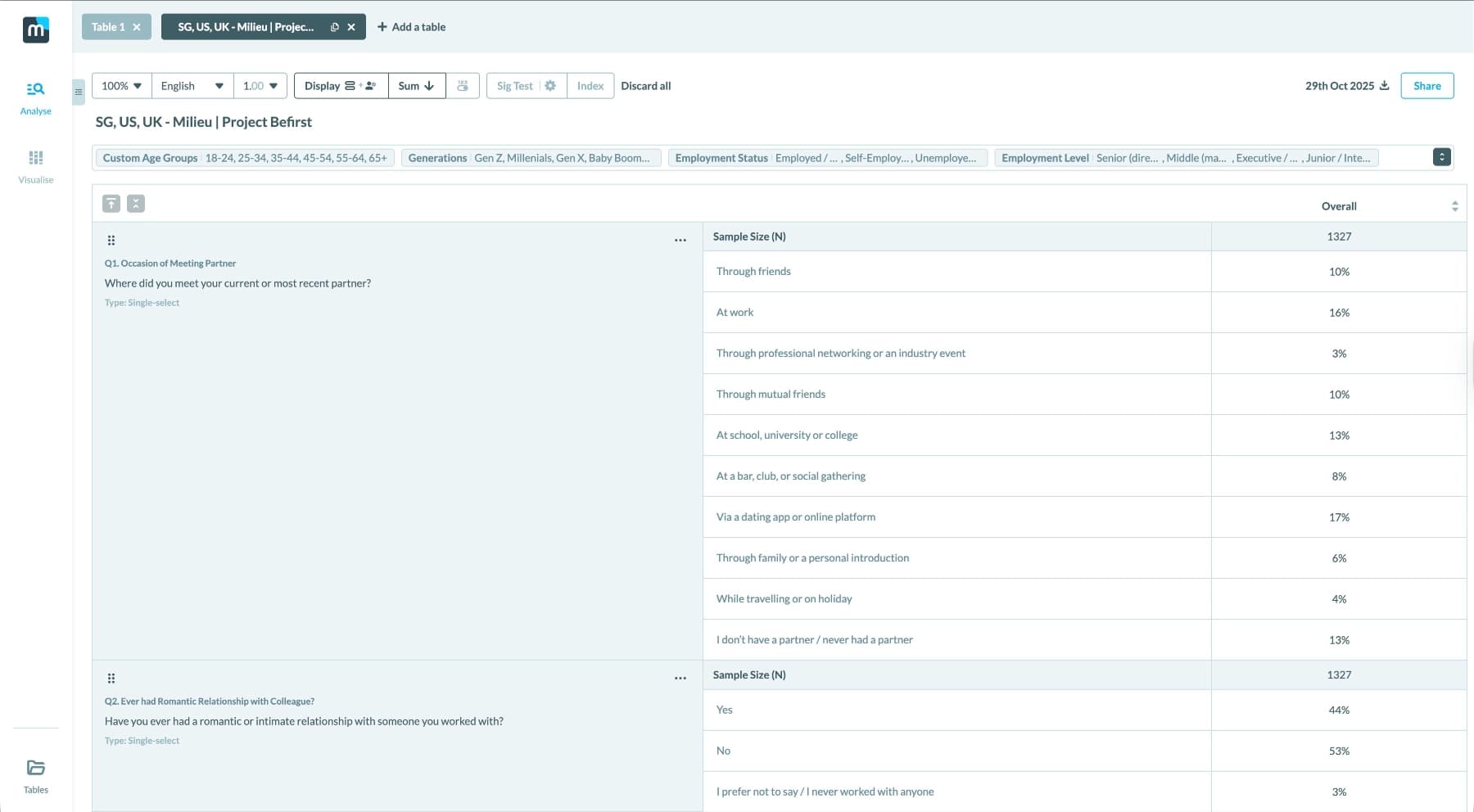
Task: Sort the Overall column with the sort control
Action: tap(1454, 205)
